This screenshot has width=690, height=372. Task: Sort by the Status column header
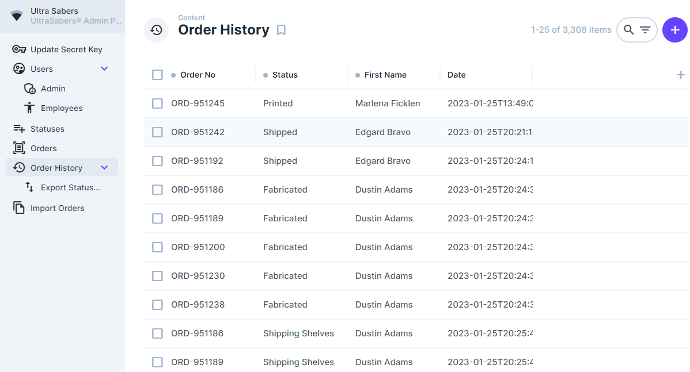tap(285, 75)
